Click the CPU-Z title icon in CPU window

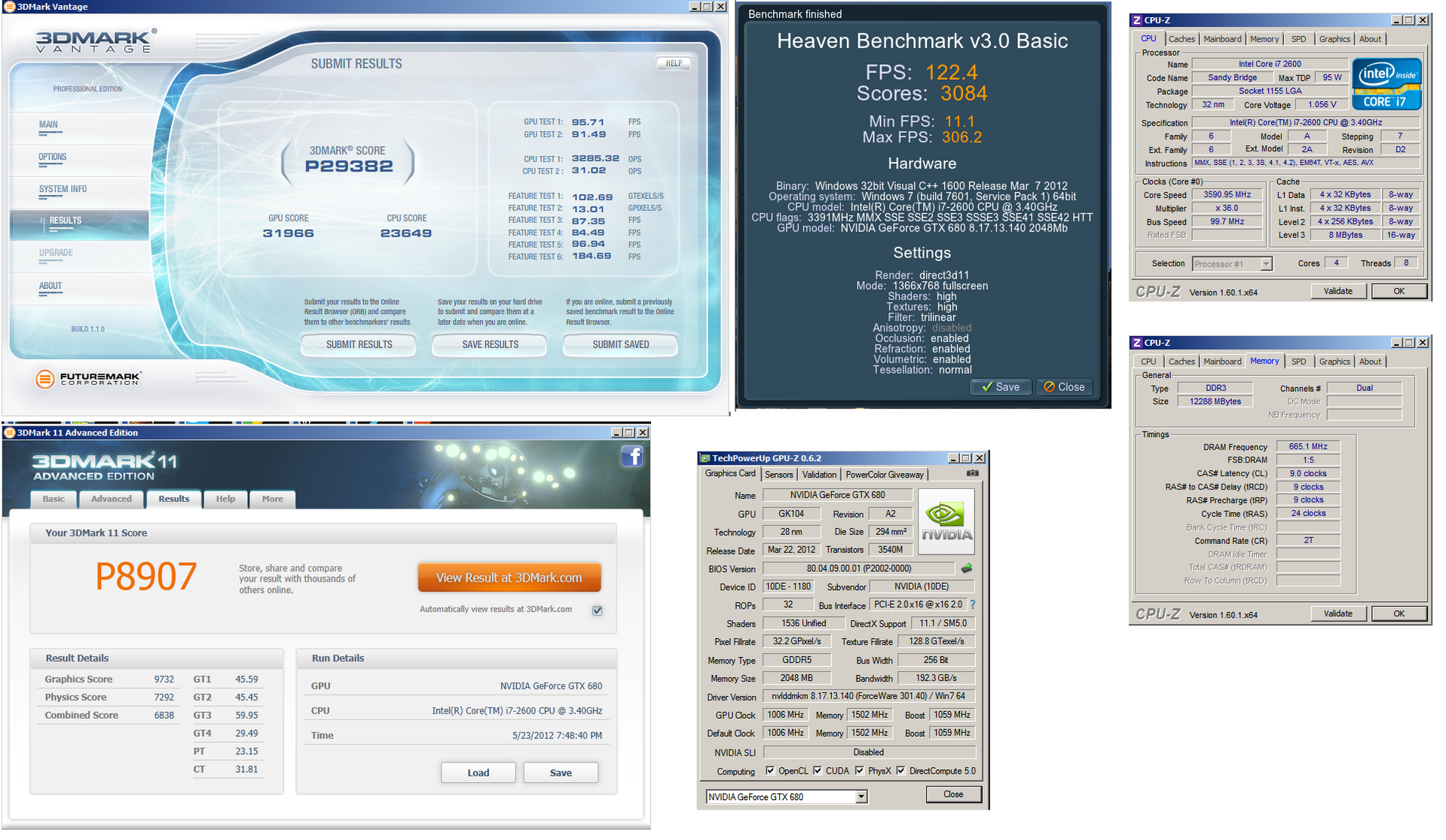1137,20
